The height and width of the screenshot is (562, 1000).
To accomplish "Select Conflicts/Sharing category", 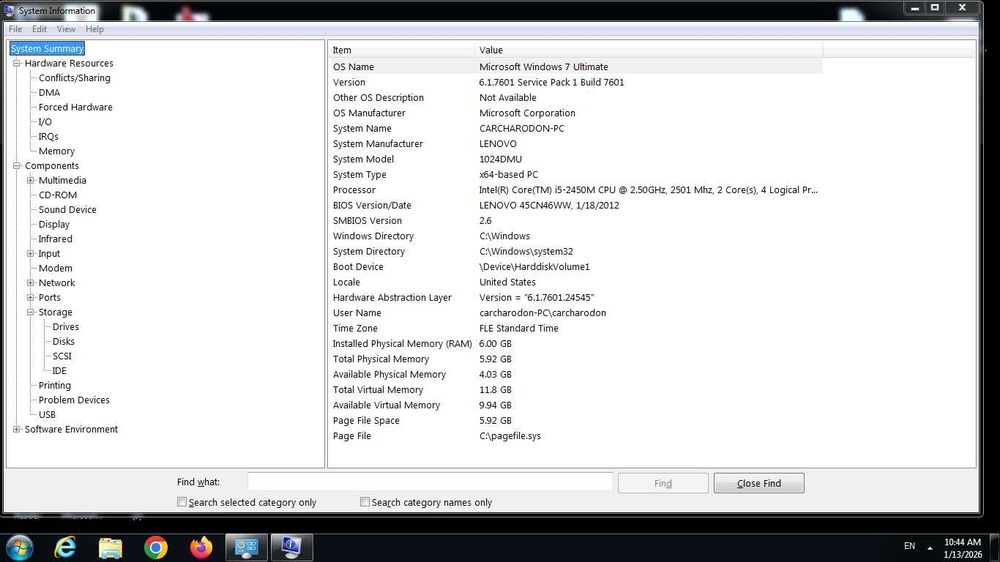I will pos(75,78).
